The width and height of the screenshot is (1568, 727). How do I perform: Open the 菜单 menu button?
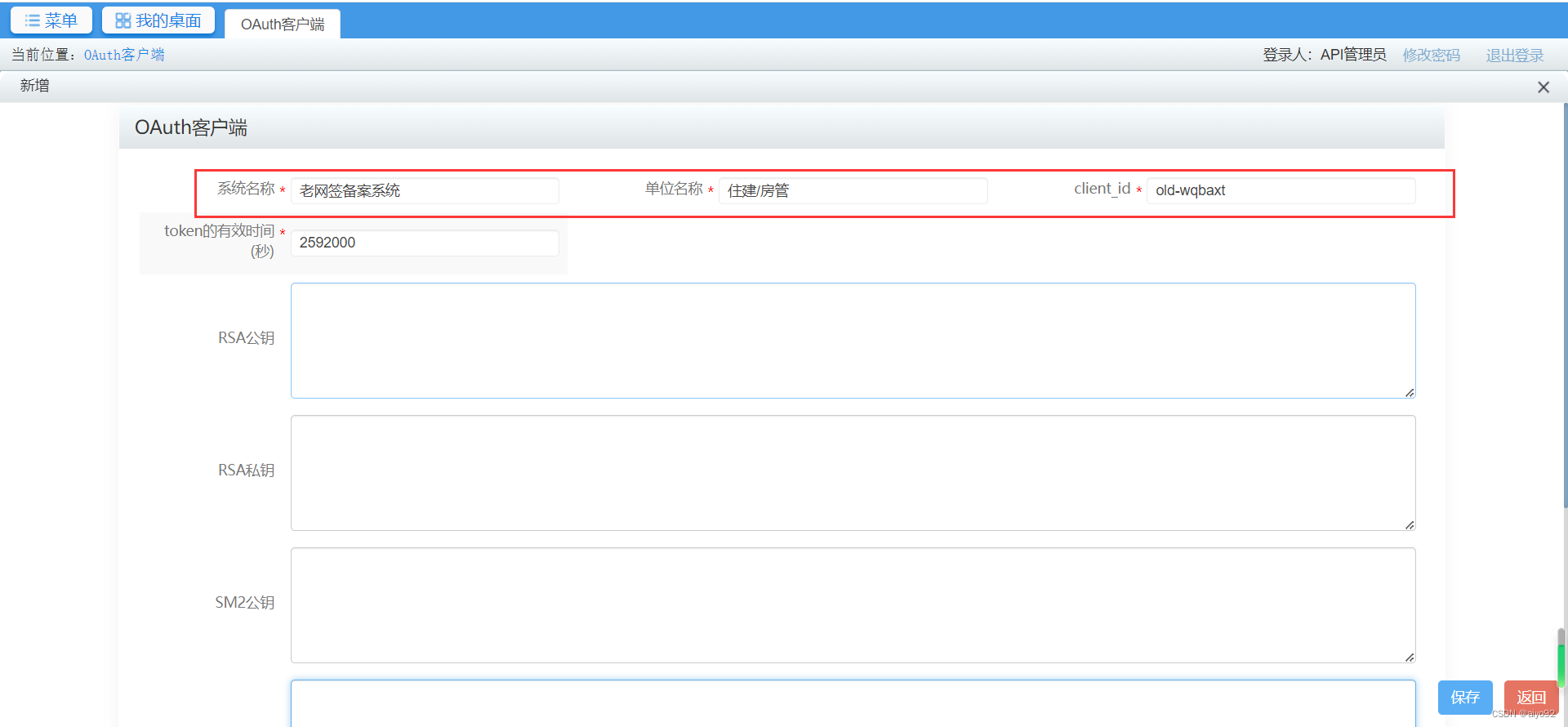[x=51, y=20]
